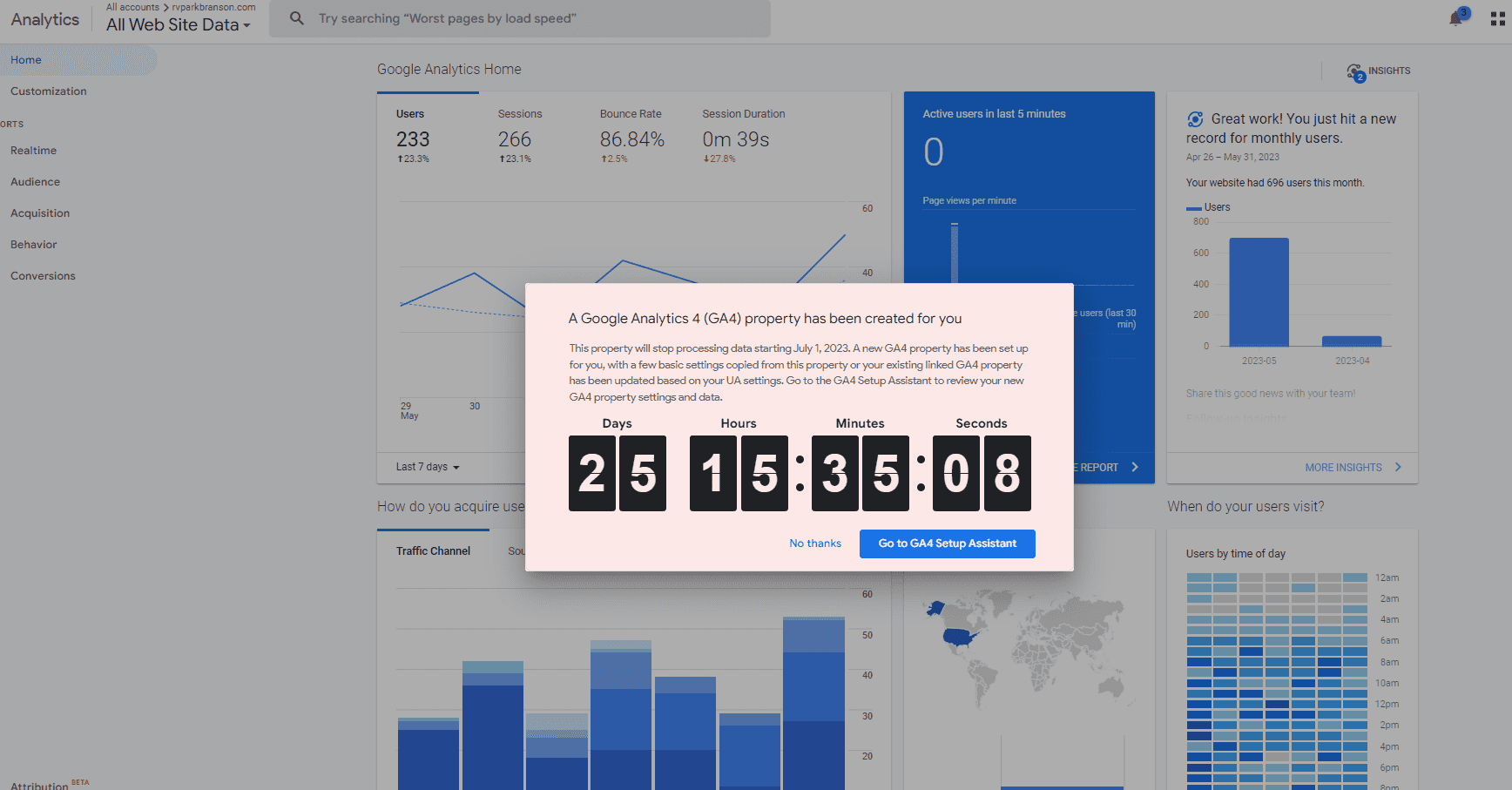The width and height of the screenshot is (1512, 790).
Task: Click inside the search input field
Action: click(x=523, y=17)
